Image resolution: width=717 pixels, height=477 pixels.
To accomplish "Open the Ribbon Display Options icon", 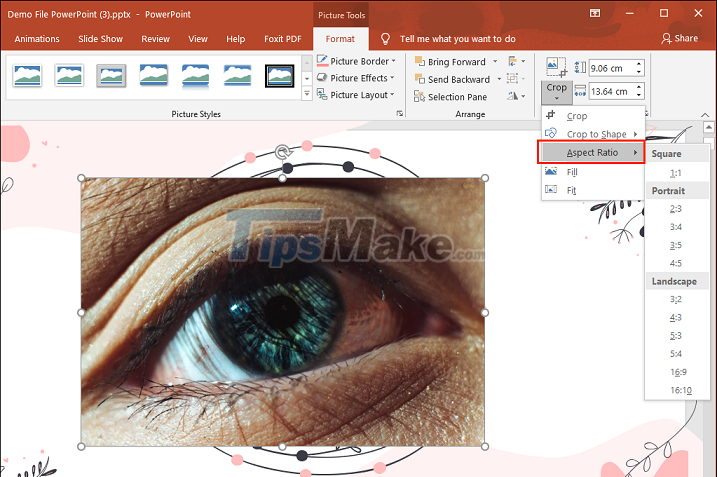I will click(x=595, y=13).
